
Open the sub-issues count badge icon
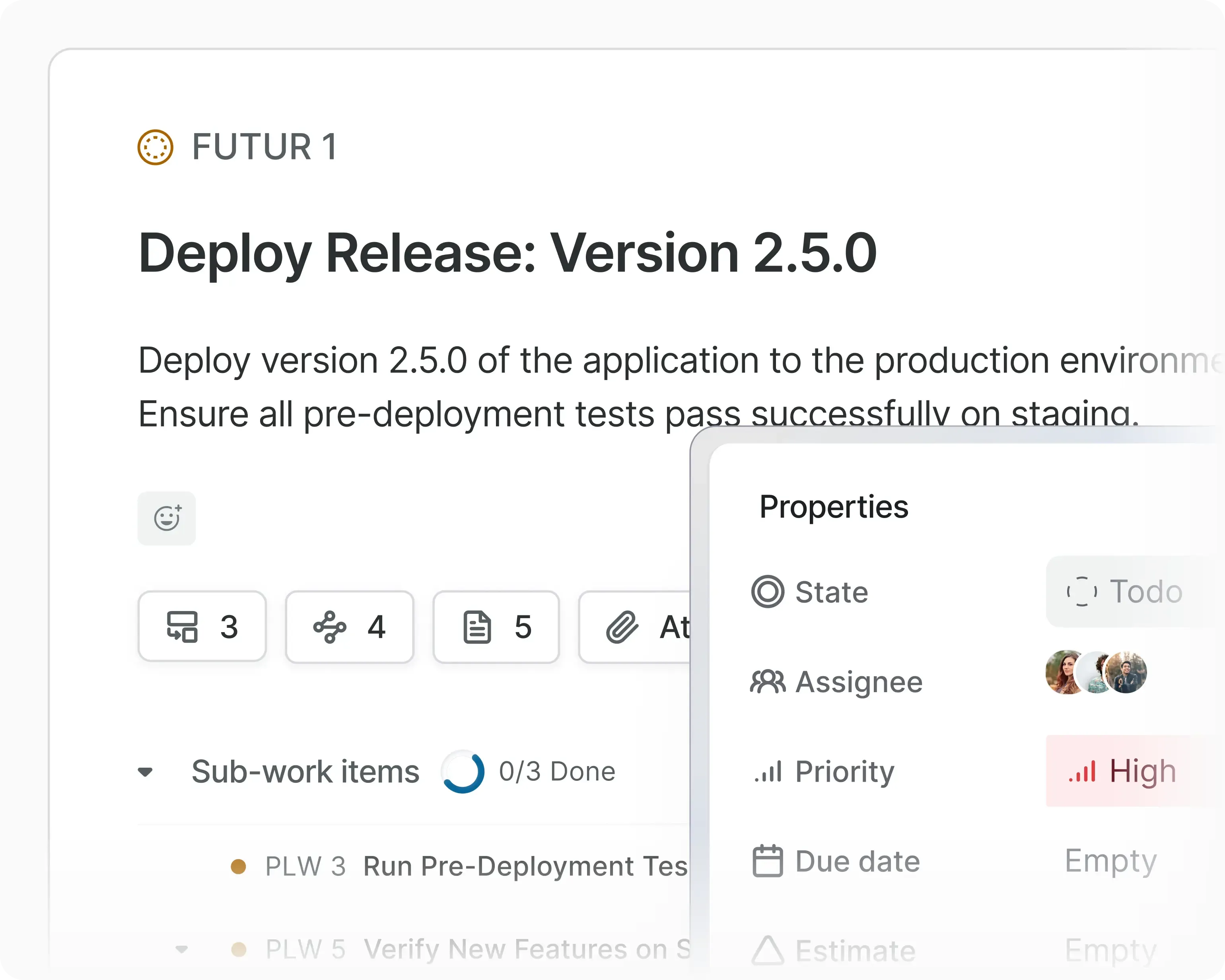(183, 627)
